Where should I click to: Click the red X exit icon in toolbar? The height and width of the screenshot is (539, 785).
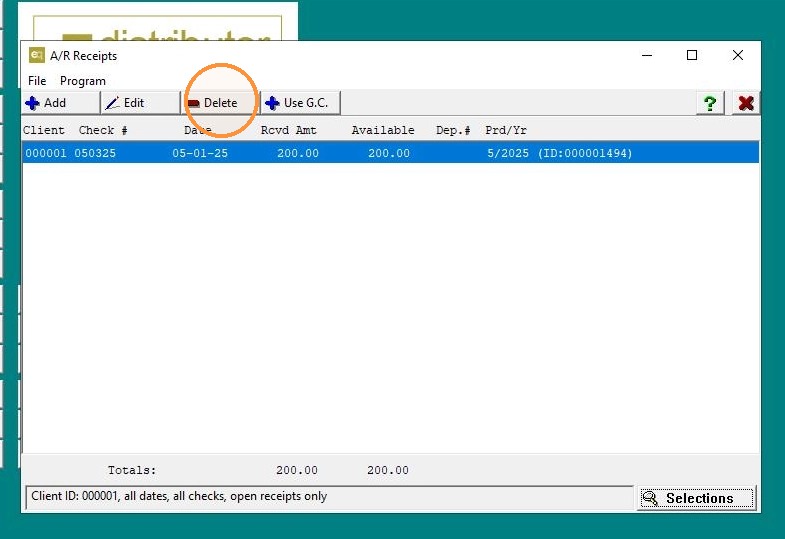click(x=746, y=104)
